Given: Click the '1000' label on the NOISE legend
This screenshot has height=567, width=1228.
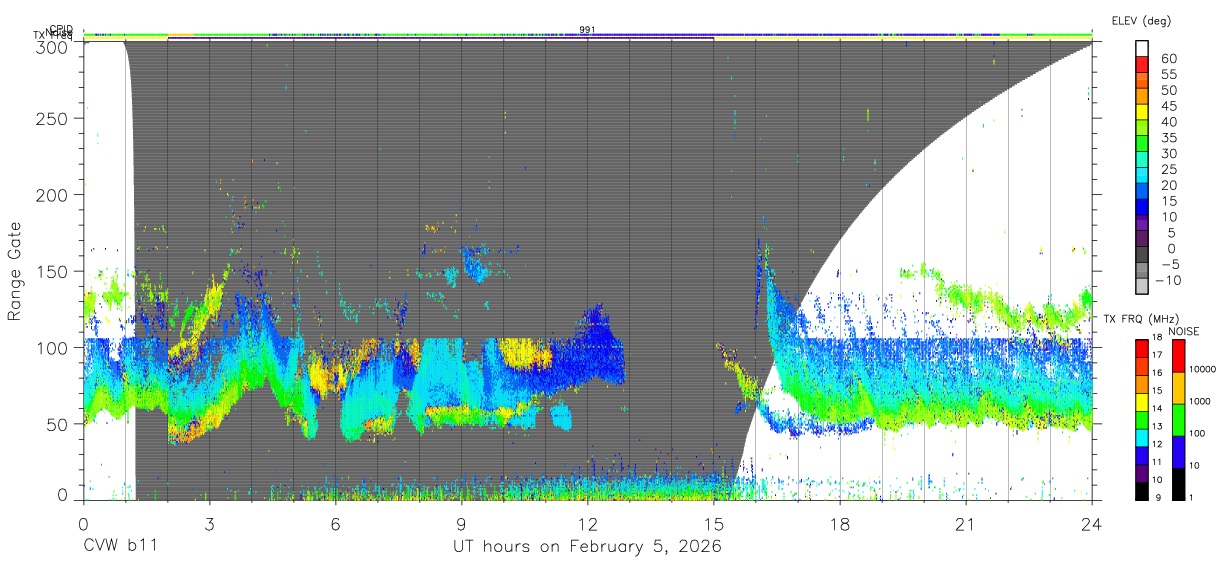Looking at the screenshot, I should [1200, 402].
